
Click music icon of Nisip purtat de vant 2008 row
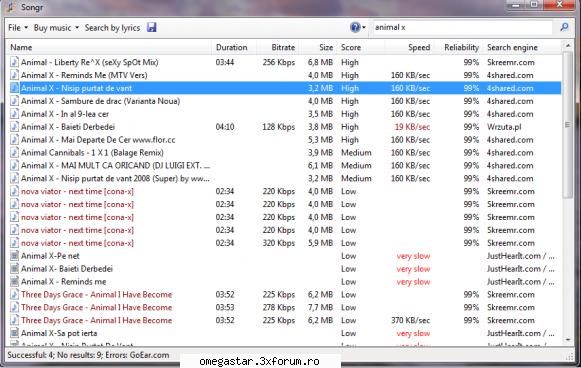(x=14, y=178)
